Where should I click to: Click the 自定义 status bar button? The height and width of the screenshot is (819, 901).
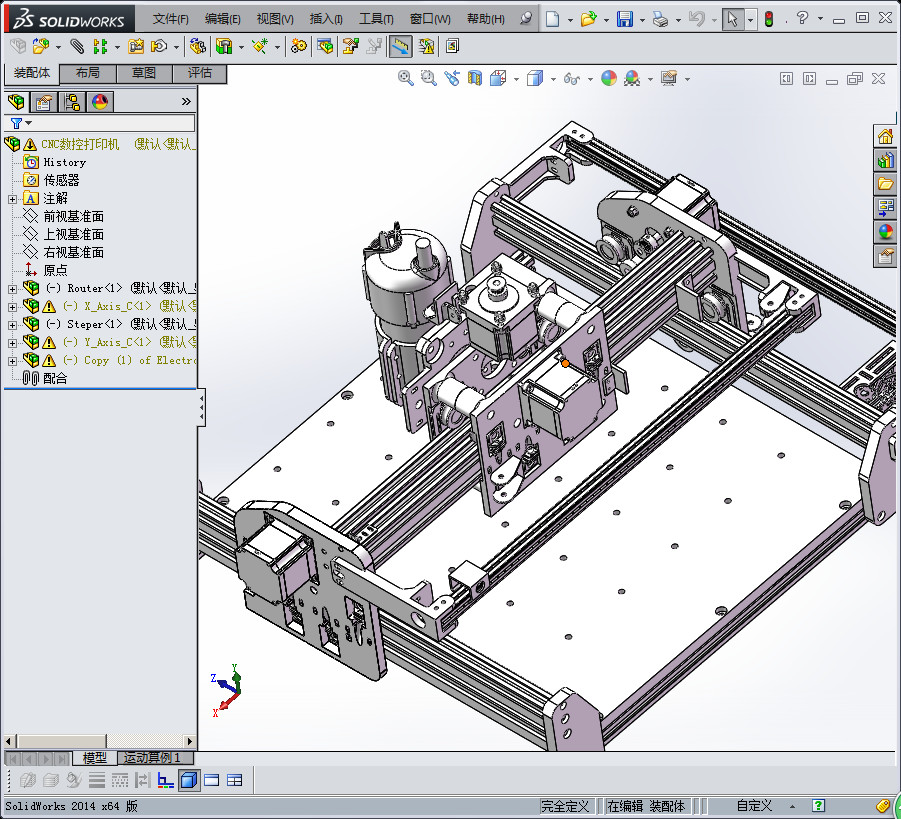click(755, 806)
